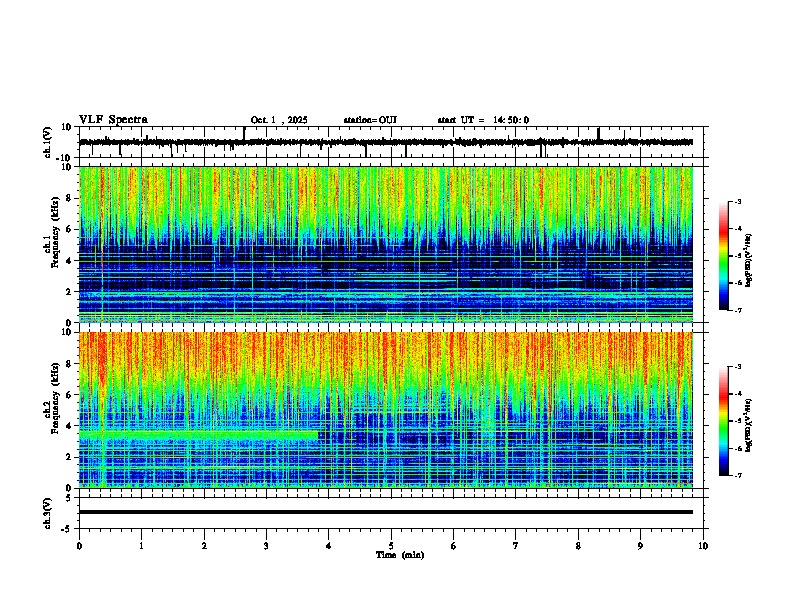Click the "8" kHz tick of ch.1 spectrogram

pyautogui.click(x=70, y=198)
